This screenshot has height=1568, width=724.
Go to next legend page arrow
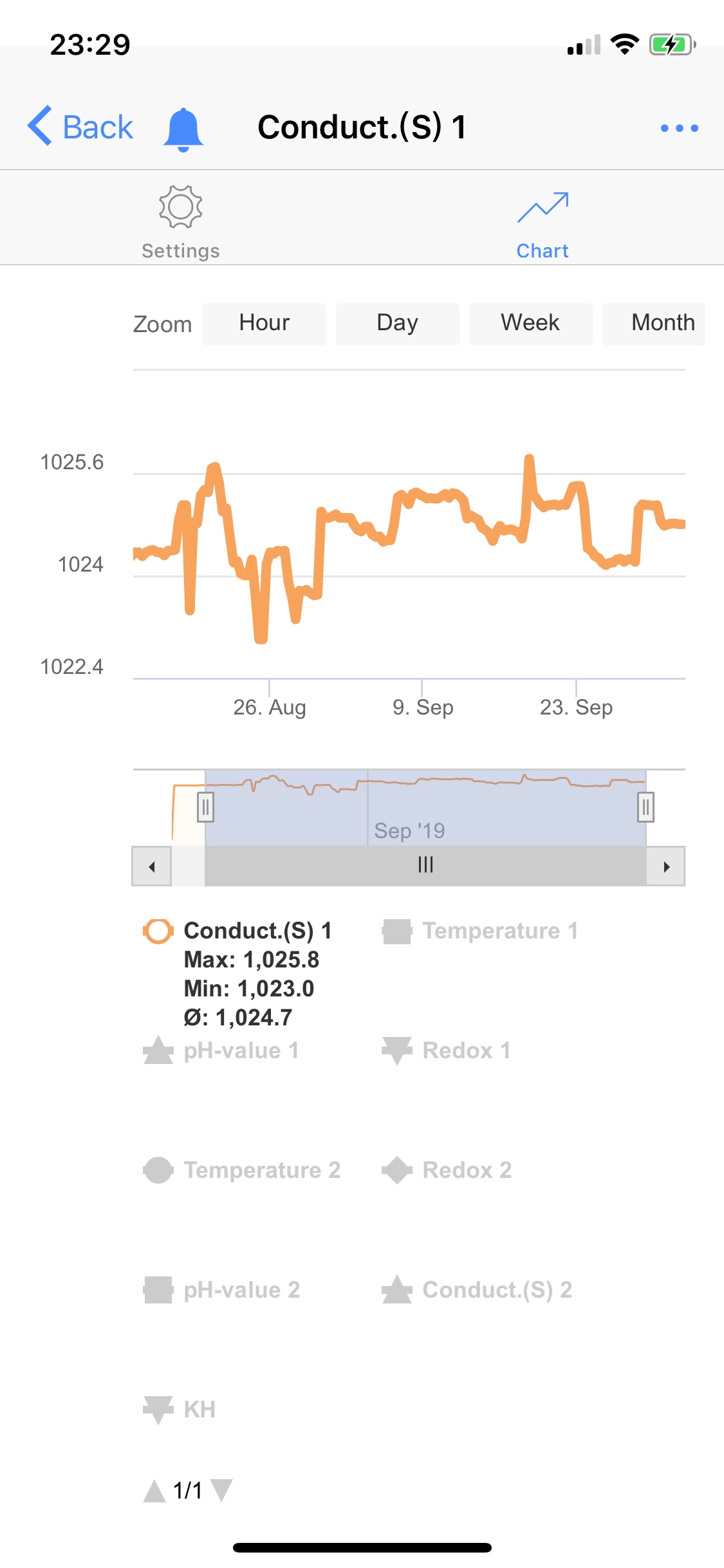click(221, 1490)
